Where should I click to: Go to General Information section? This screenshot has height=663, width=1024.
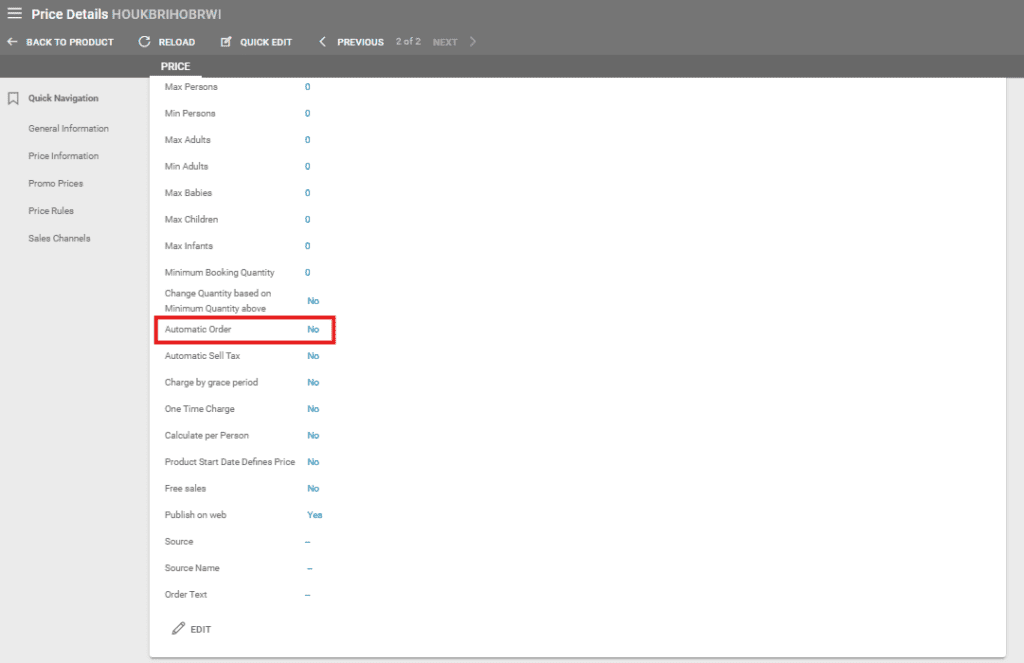click(68, 129)
